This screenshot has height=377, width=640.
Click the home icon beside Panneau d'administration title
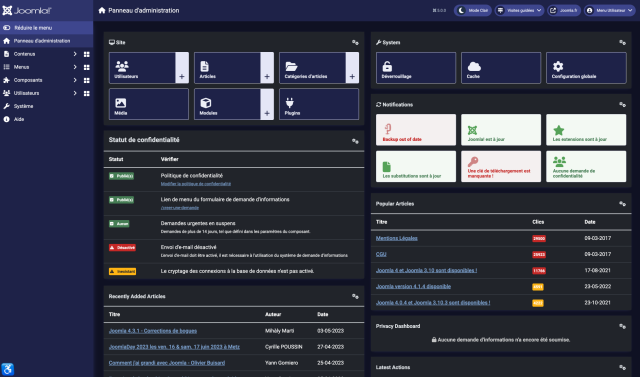(102, 10)
